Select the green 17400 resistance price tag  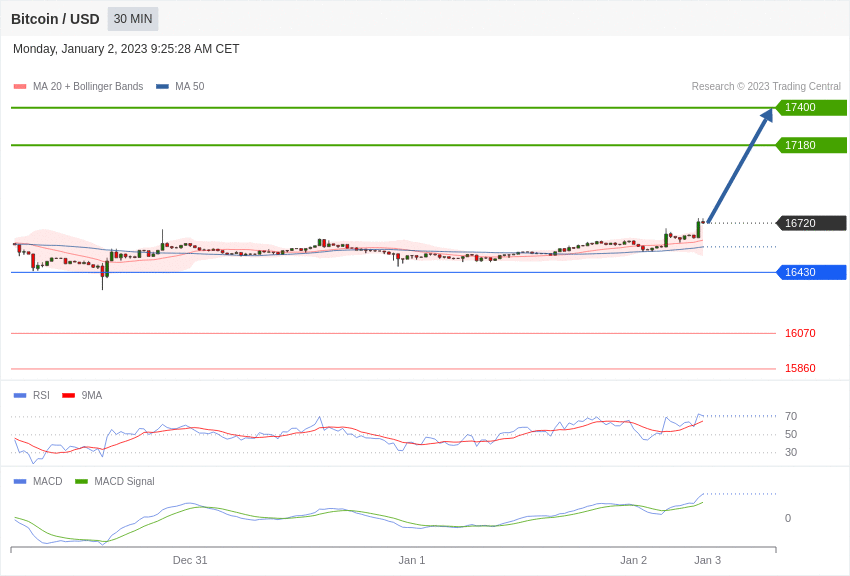point(811,108)
